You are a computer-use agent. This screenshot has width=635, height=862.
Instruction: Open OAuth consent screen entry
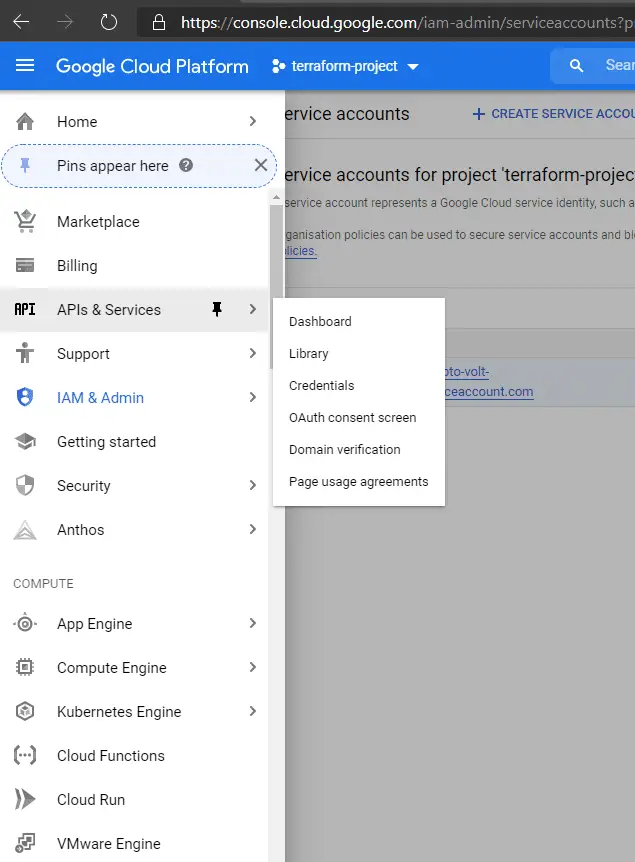pyautogui.click(x=358, y=418)
